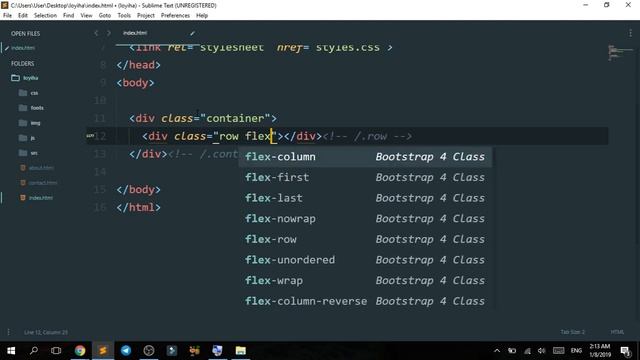This screenshot has width=640, height=360.
Task: Choose flex-column-reverse autocomplete suggestion
Action: pos(365,301)
